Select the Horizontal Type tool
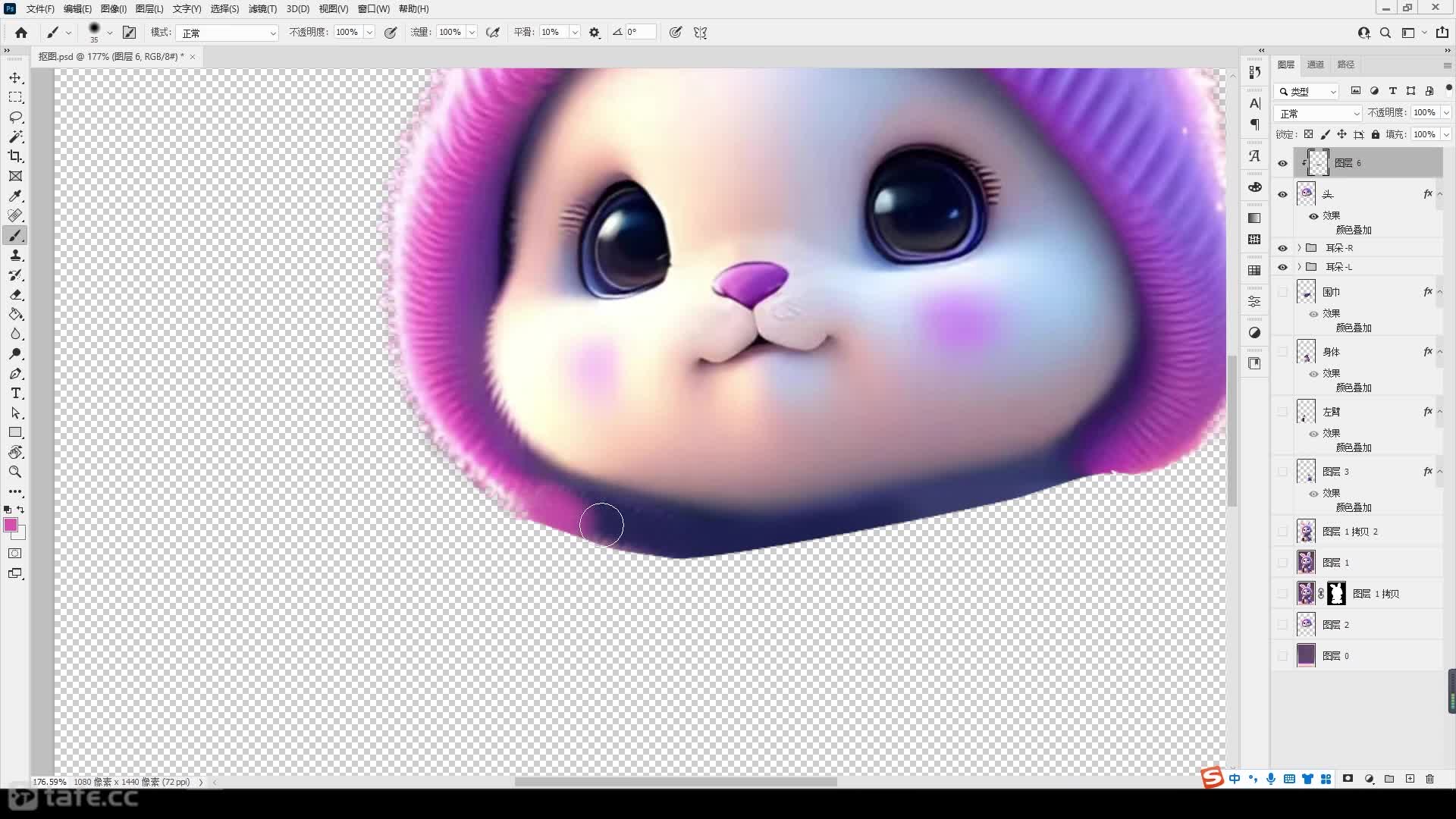This screenshot has width=1456, height=819. click(x=15, y=394)
